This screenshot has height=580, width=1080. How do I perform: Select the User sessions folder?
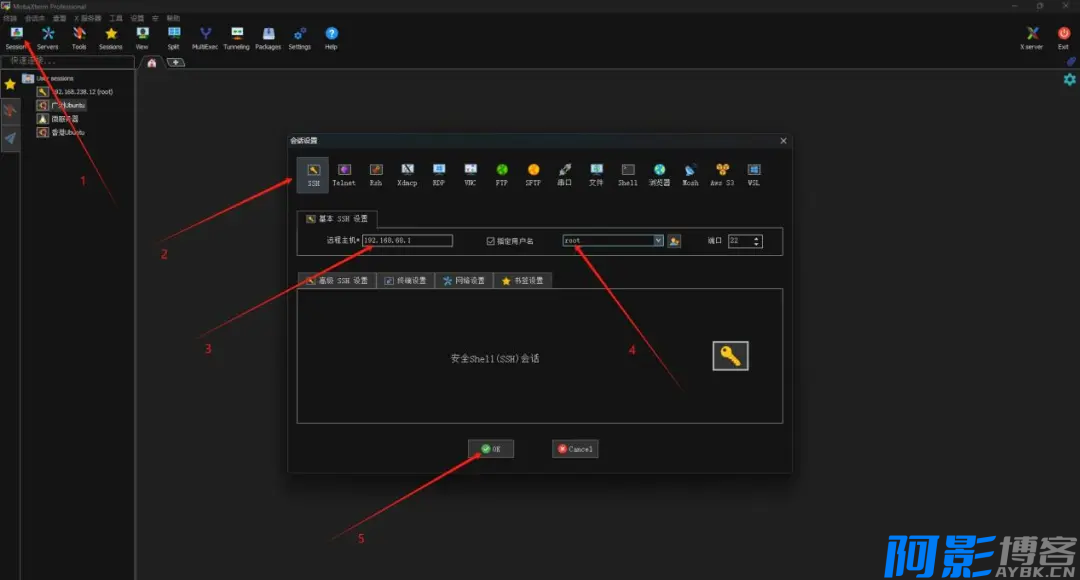(x=48, y=78)
